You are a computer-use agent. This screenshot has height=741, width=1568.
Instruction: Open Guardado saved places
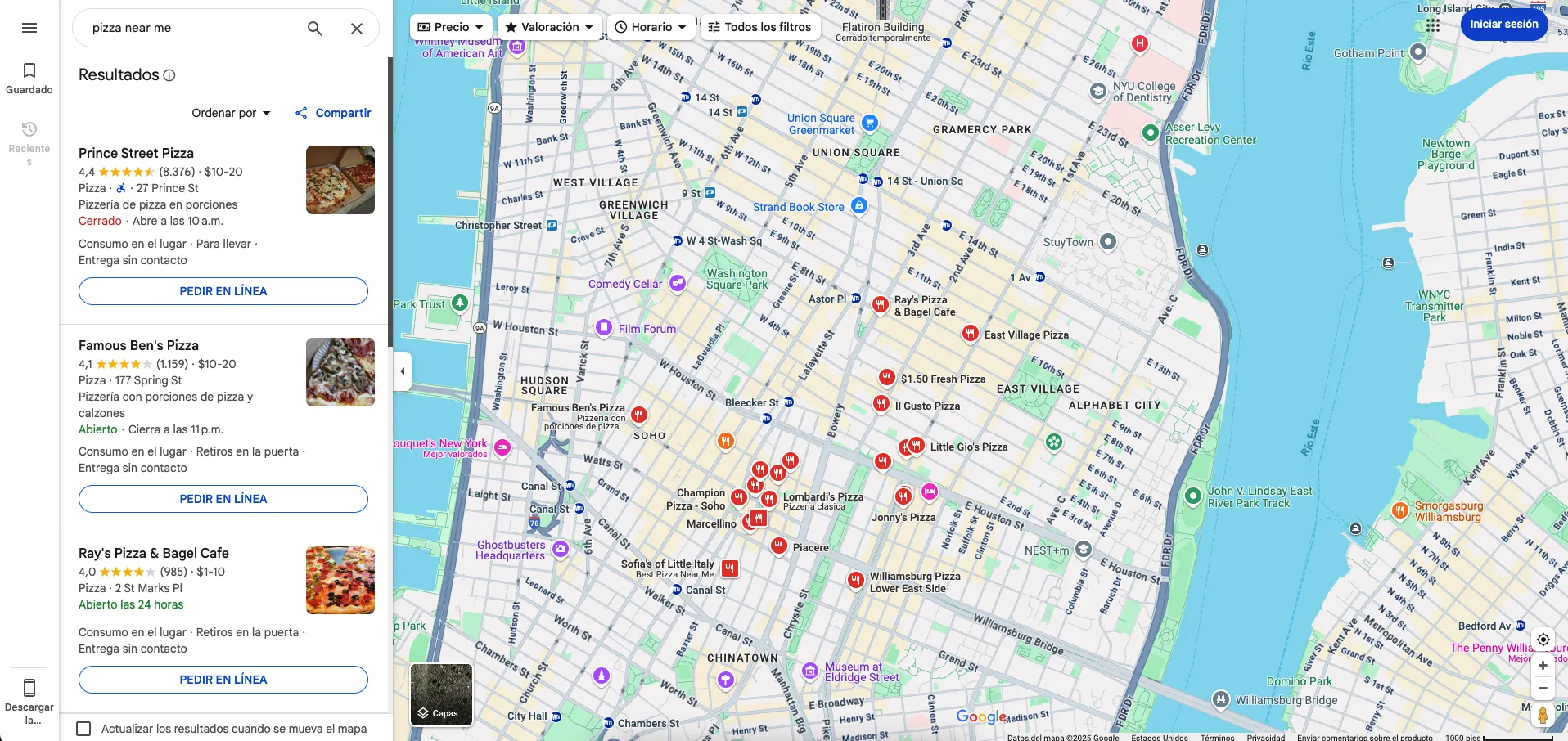pos(29,79)
